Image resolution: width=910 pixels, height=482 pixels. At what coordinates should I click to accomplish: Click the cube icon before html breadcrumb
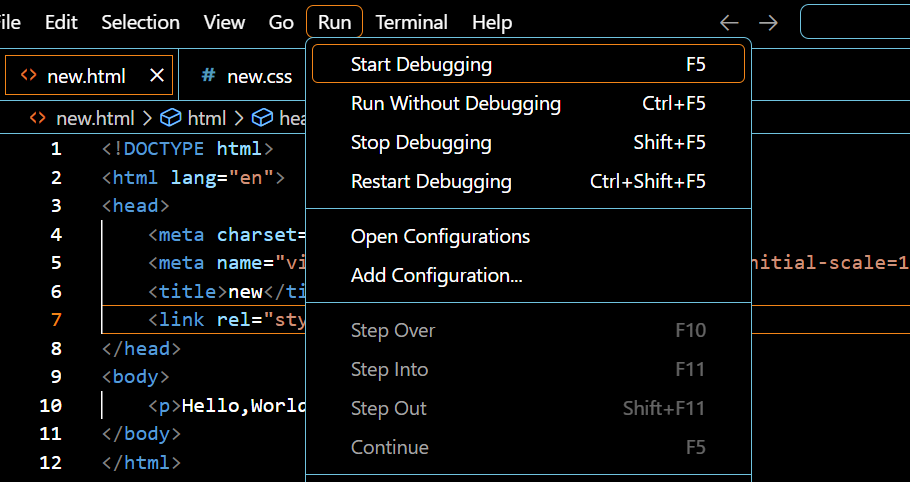pyautogui.click(x=171, y=118)
